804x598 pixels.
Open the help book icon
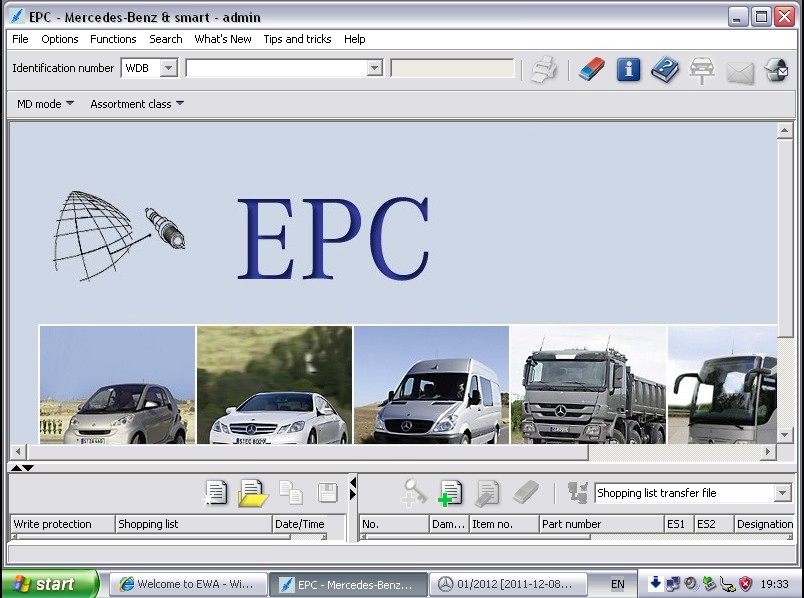click(x=665, y=69)
